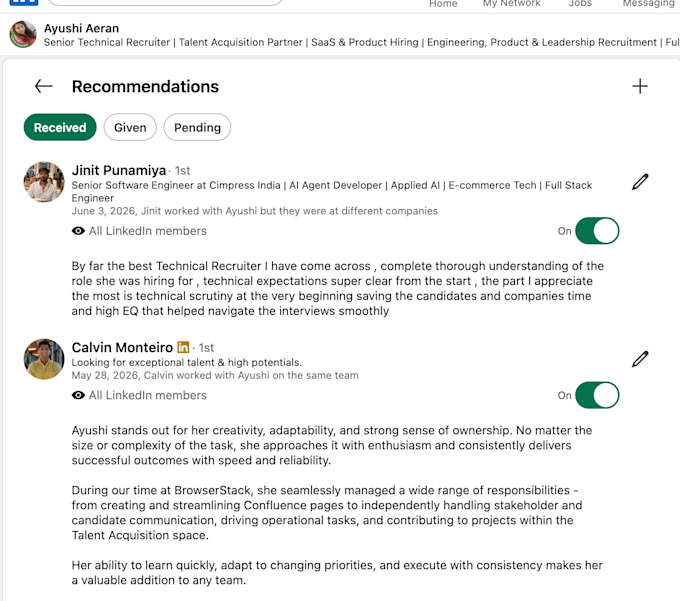Open Jobs in the top navigation
This screenshot has width=680, height=601.
click(x=580, y=3)
